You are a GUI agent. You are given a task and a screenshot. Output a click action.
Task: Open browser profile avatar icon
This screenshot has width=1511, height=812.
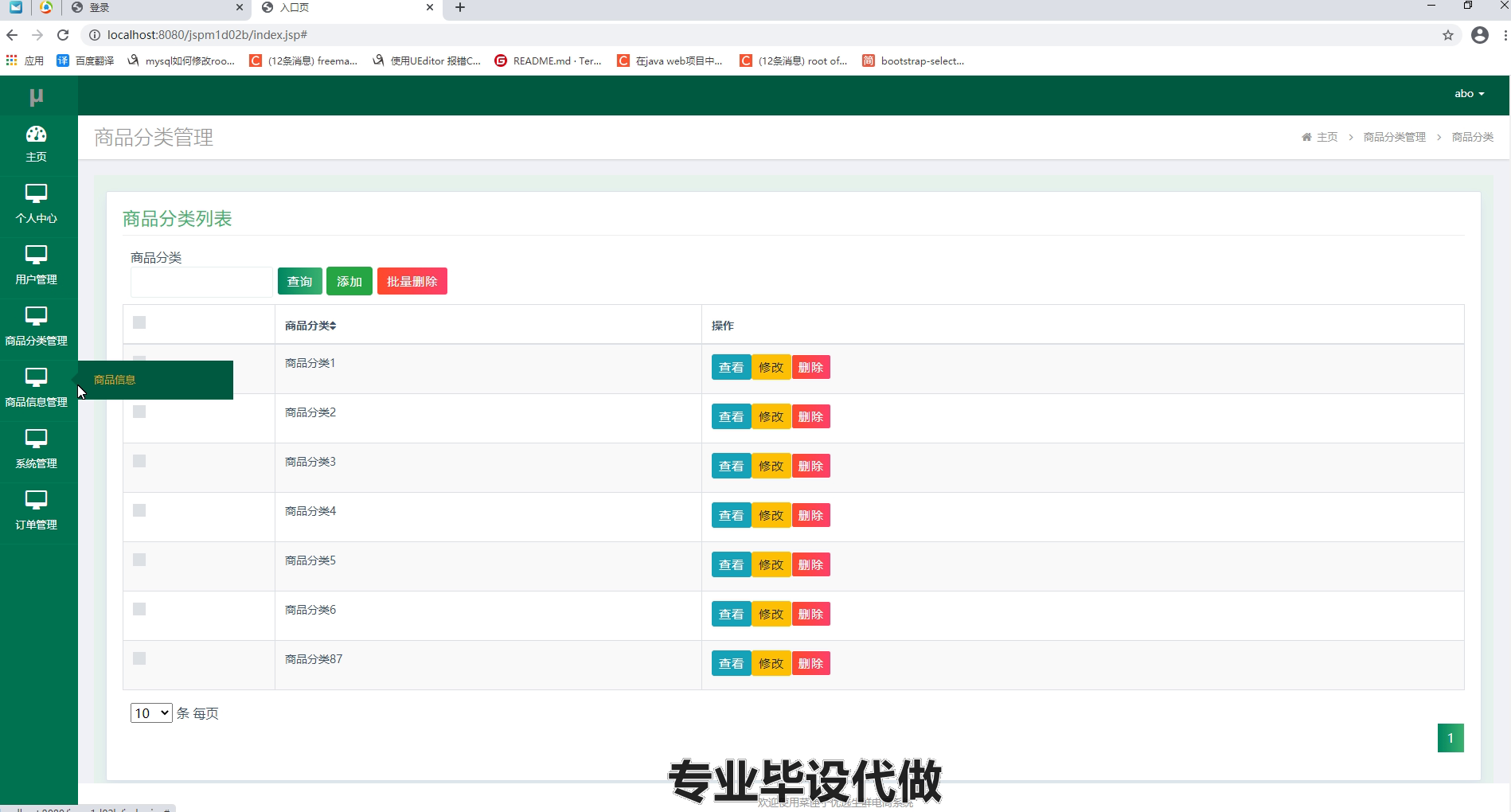click(x=1480, y=35)
